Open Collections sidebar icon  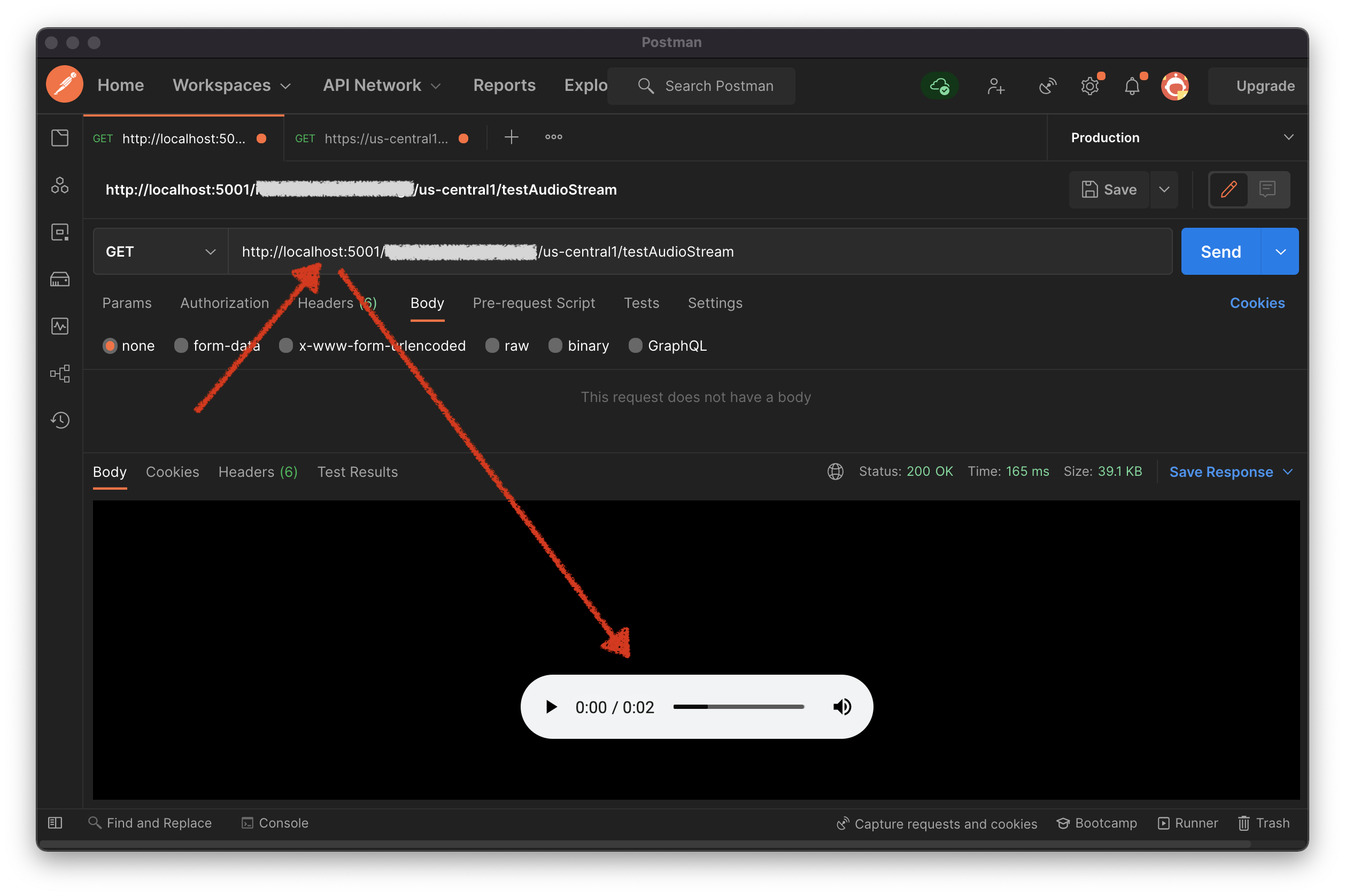pyautogui.click(x=60, y=138)
